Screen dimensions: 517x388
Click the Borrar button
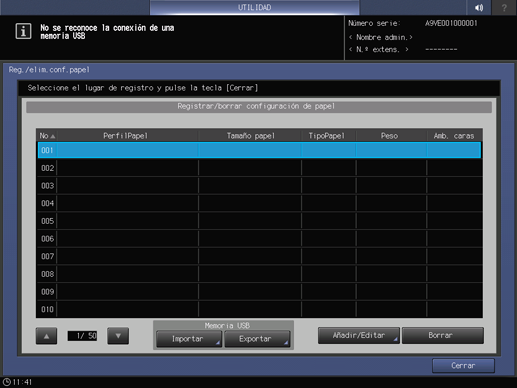(443, 335)
